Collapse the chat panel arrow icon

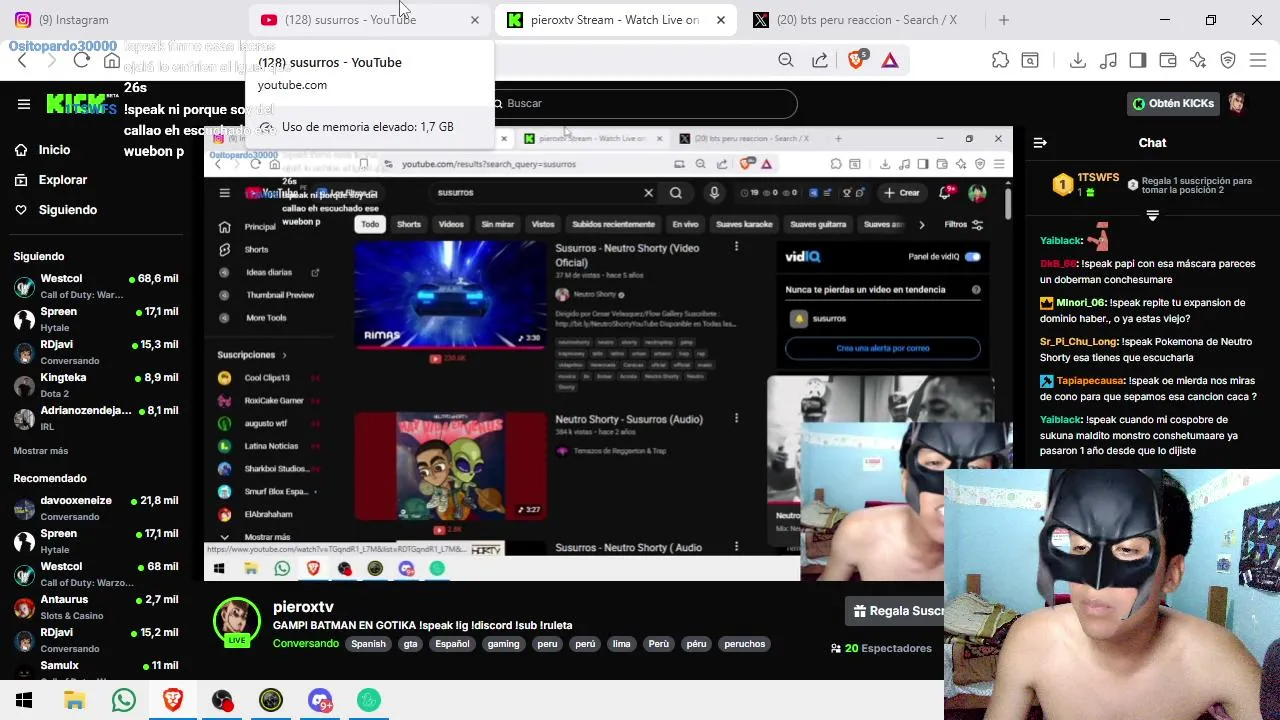(x=1040, y=143)
